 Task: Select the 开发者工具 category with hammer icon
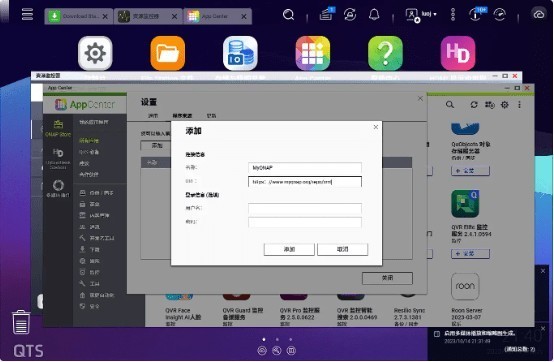97,238
